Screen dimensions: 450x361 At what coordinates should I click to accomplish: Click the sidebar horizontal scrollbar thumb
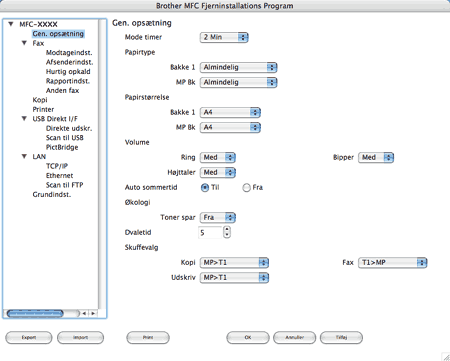[x=35, y=313]
